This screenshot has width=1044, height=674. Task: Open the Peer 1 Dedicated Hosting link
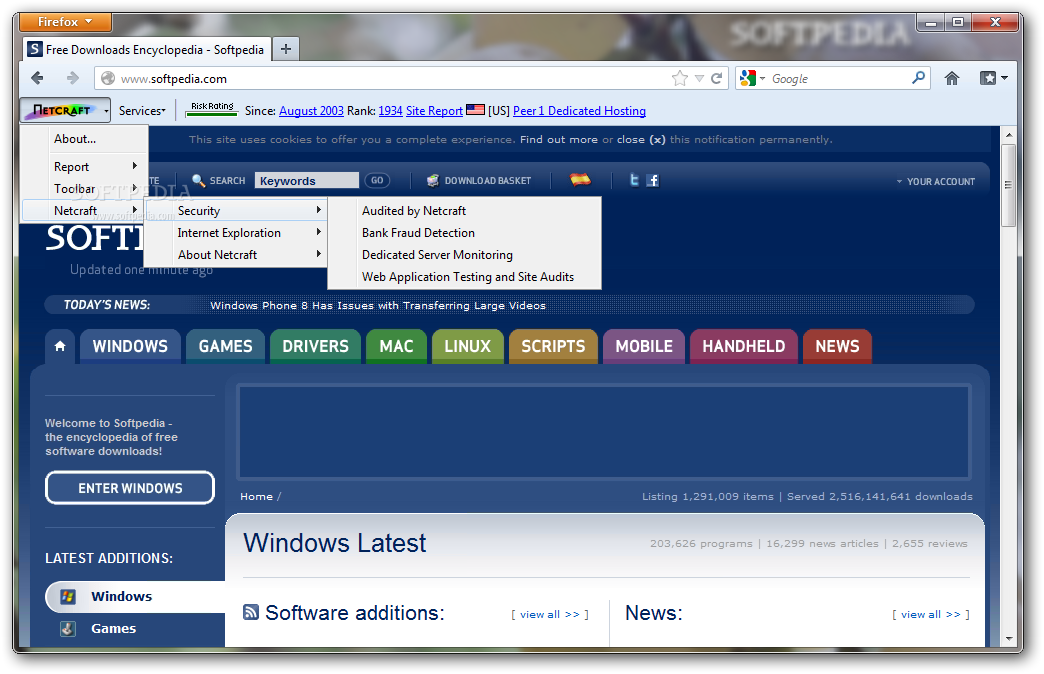[x=579, y=111]
